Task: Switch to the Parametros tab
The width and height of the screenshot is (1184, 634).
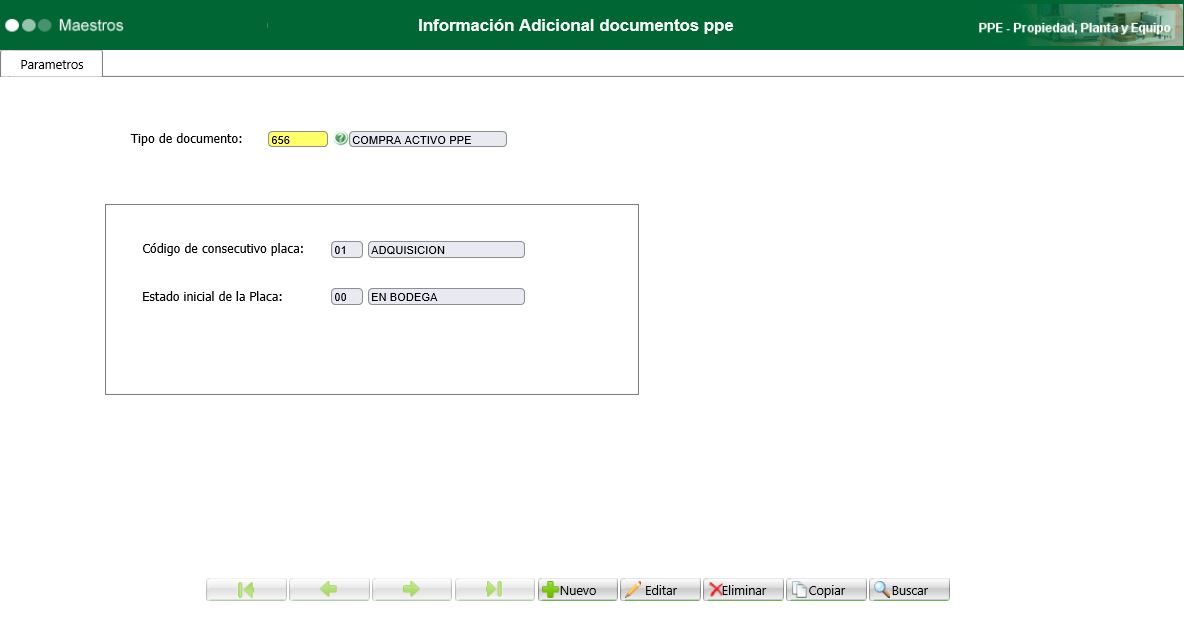Action: pos(51,63)
